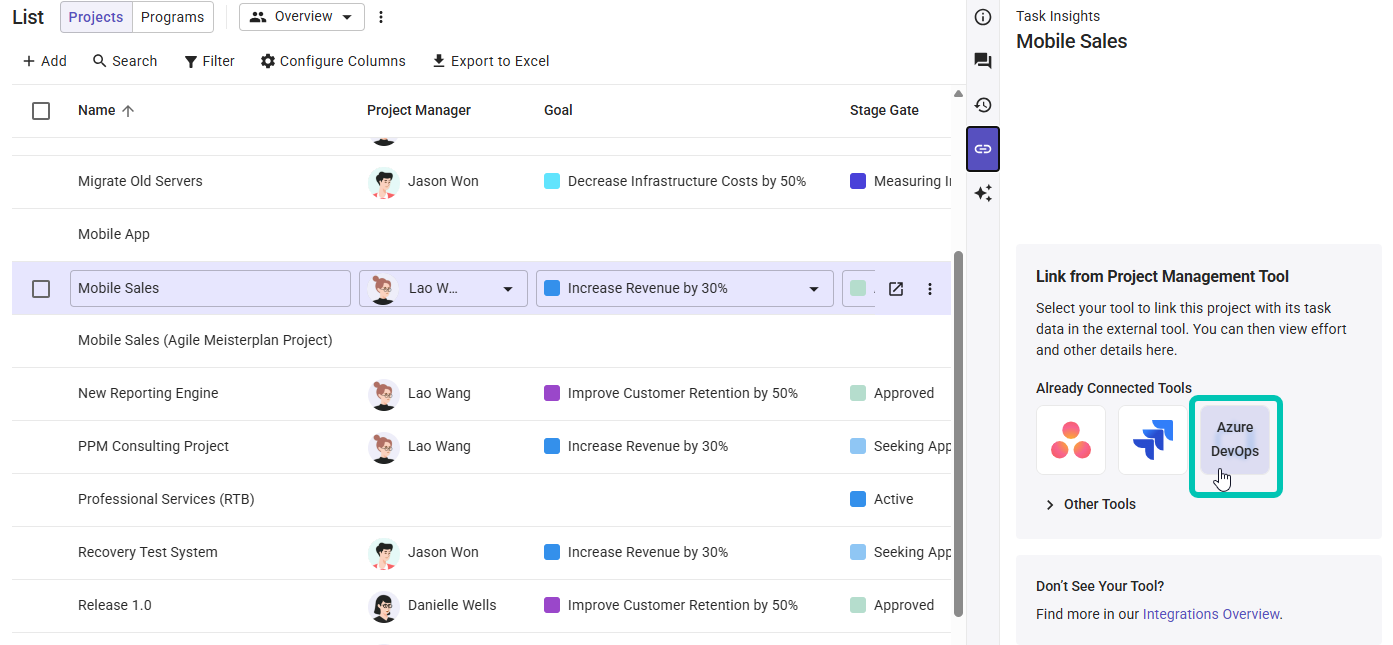
Task: Click the New Reporting Engine project name
Action: coord(148,394)
